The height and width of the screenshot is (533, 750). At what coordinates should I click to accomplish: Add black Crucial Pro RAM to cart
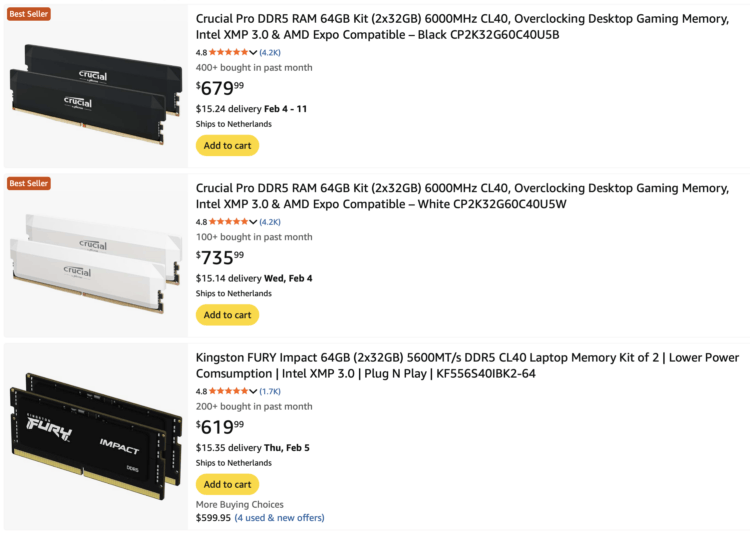227,145
